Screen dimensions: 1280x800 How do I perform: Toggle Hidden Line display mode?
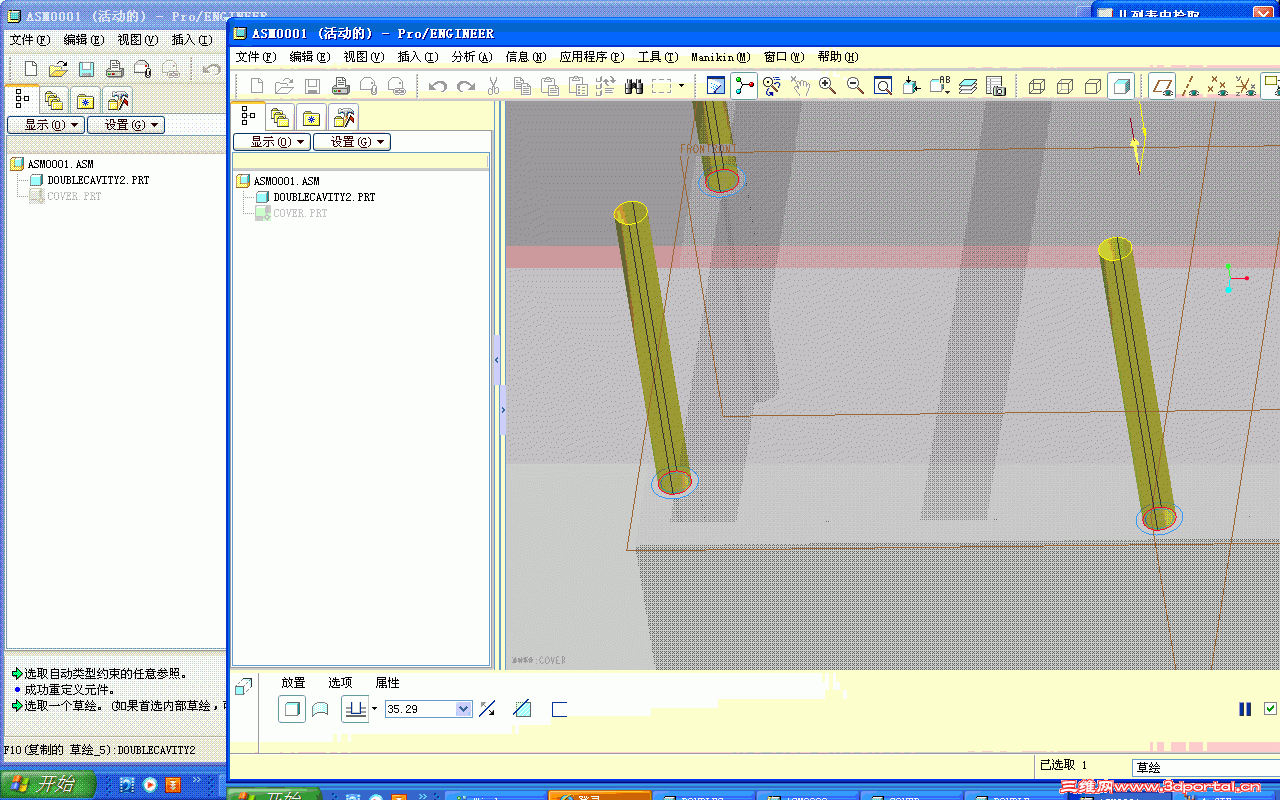[x=1065, y=86]
